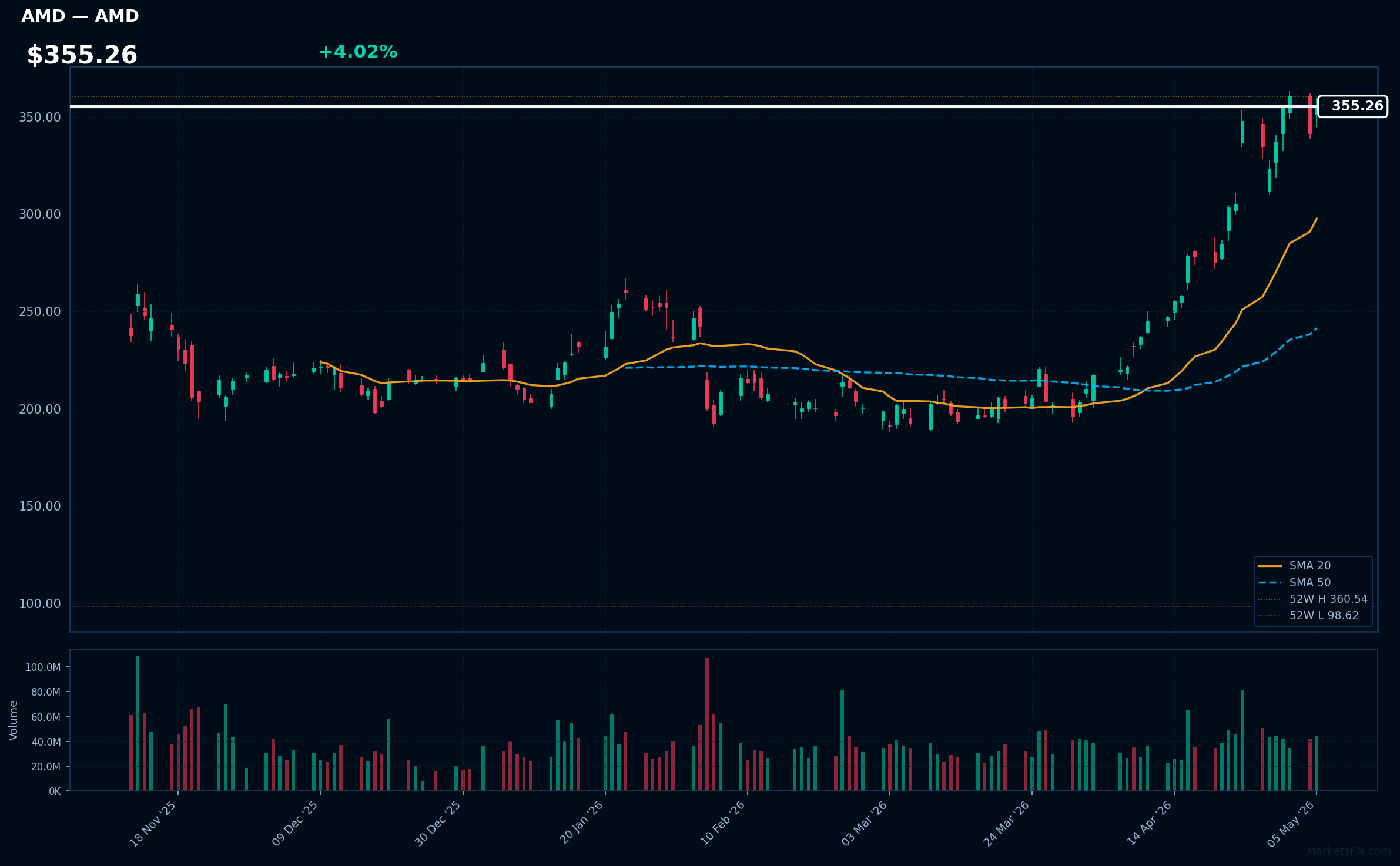Click the 24 Mar '26 date label
This screenshot has height=866, width=1400.
pos(1007,824)
